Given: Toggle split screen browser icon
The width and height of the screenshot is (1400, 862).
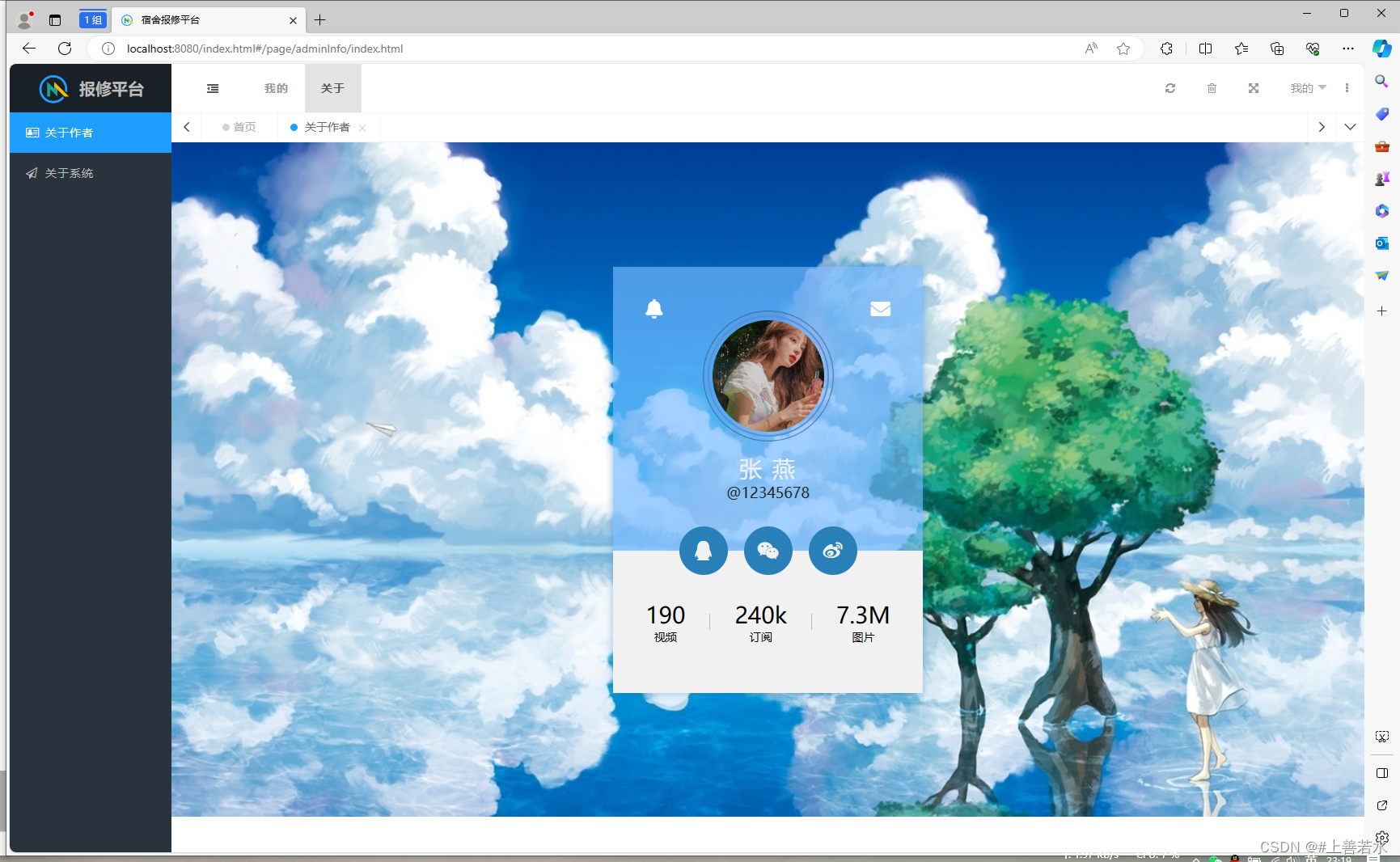Looking at the screenshot, I should coord(1205,49).
